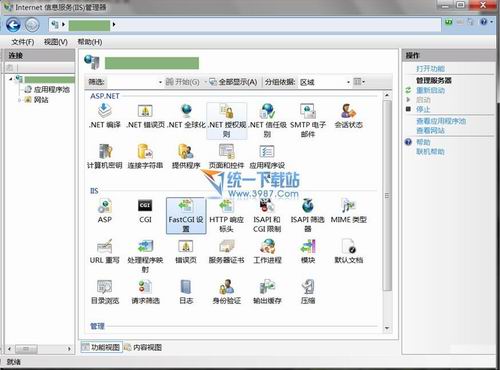Collapse the server node in connections tree
This screenshot has width=500, height=370.
[11, 79]
